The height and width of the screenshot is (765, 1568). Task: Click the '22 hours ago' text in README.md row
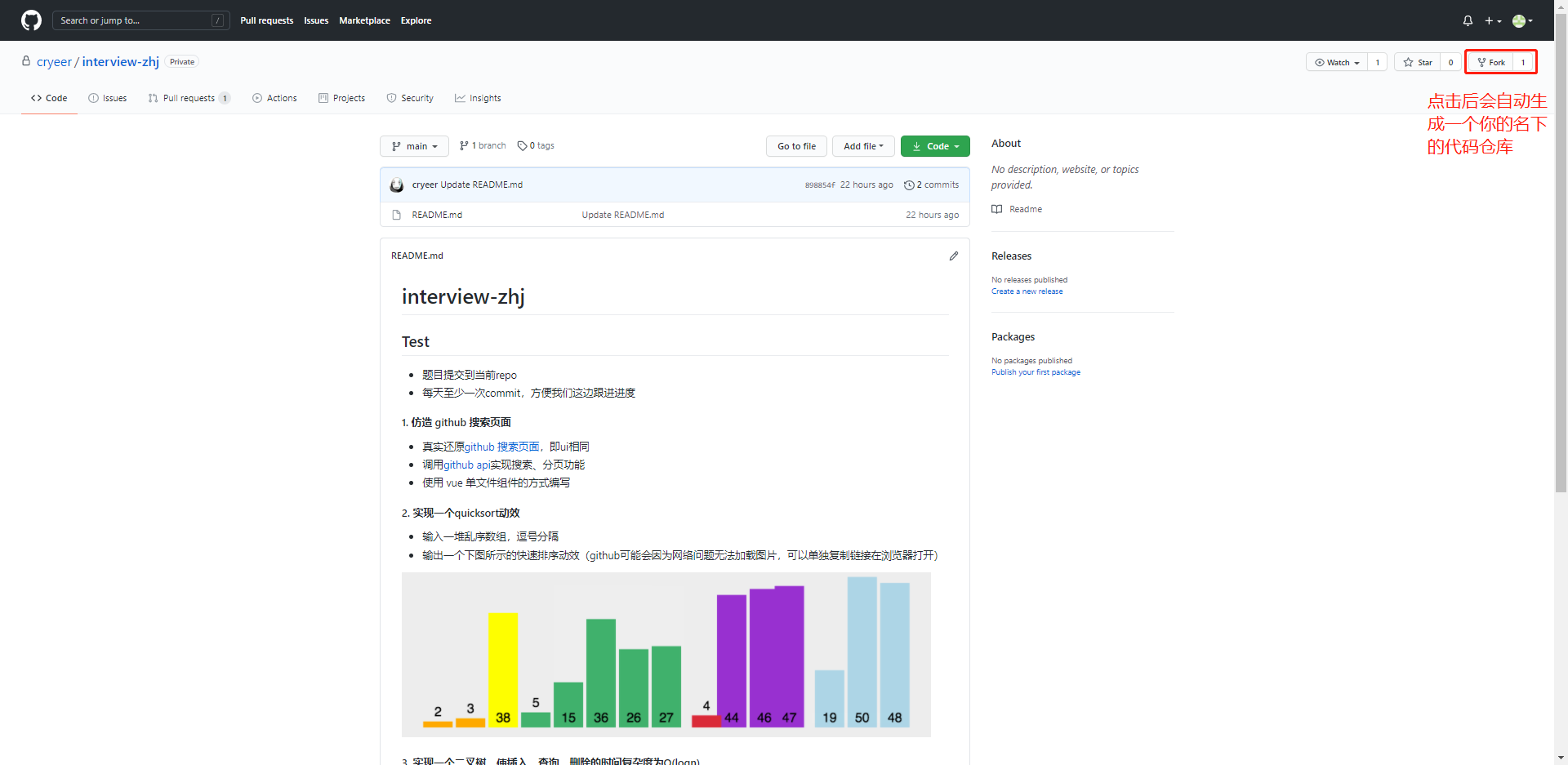(x=932, y=215)
